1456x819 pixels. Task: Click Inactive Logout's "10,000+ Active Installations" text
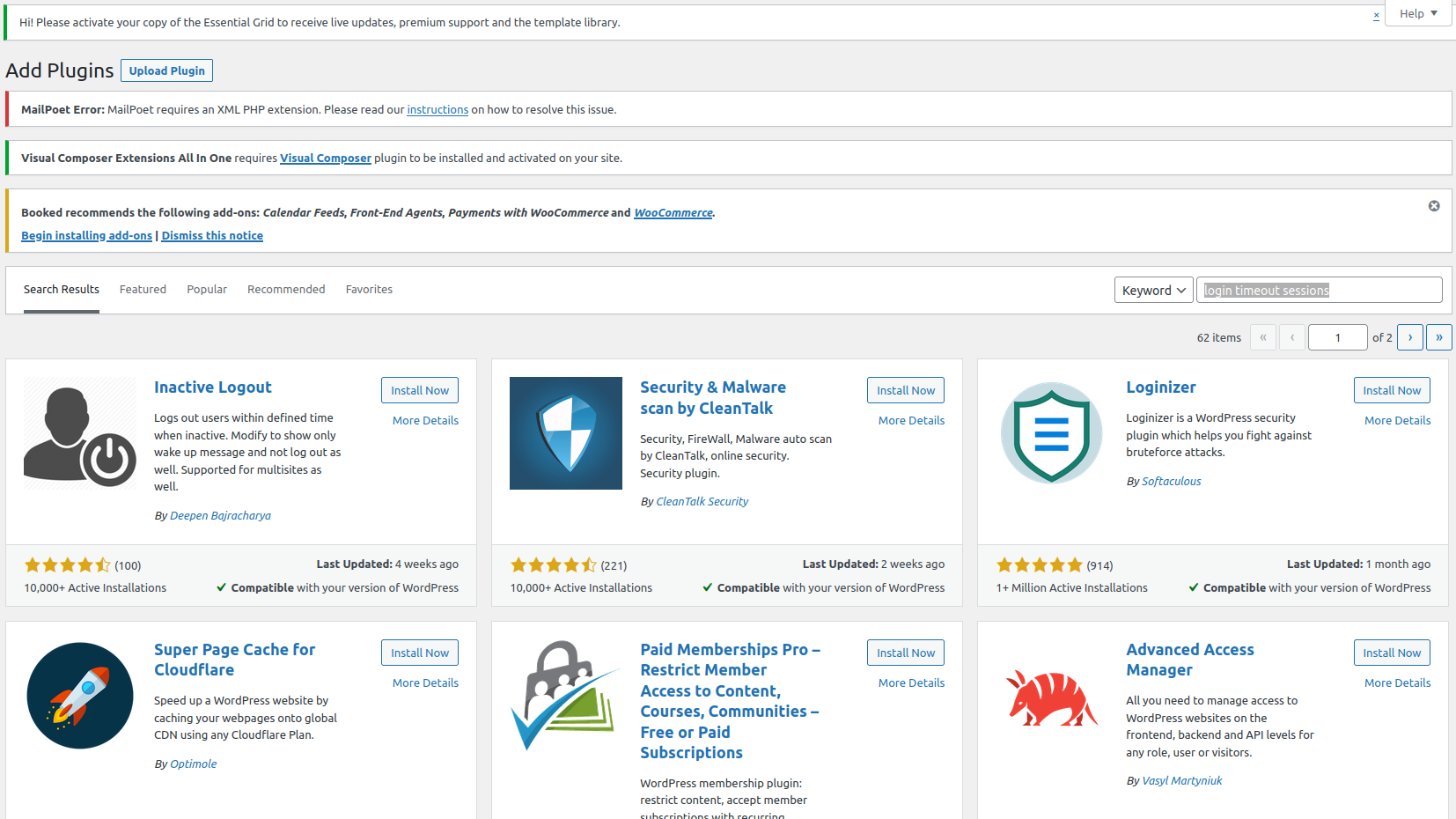point(95,588)
